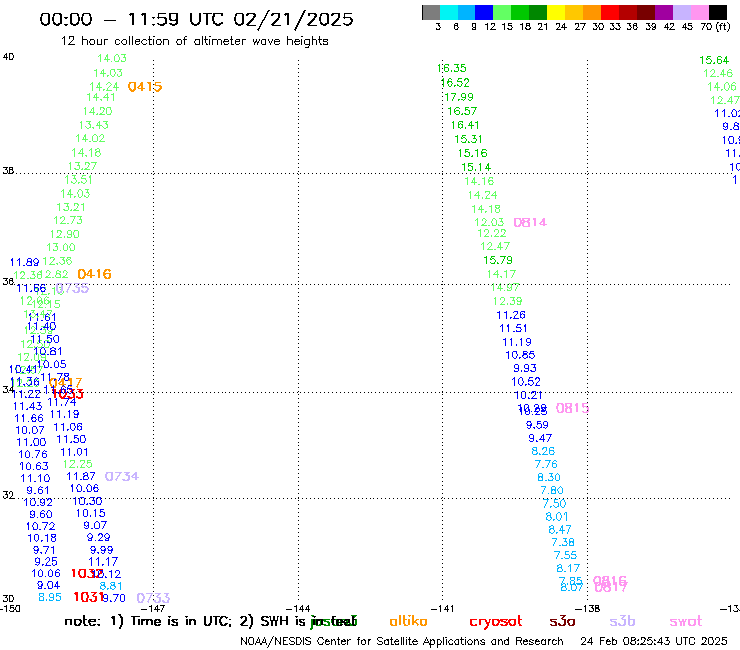
Task: Click the dark blue swatch above 12
Action: 484,12
